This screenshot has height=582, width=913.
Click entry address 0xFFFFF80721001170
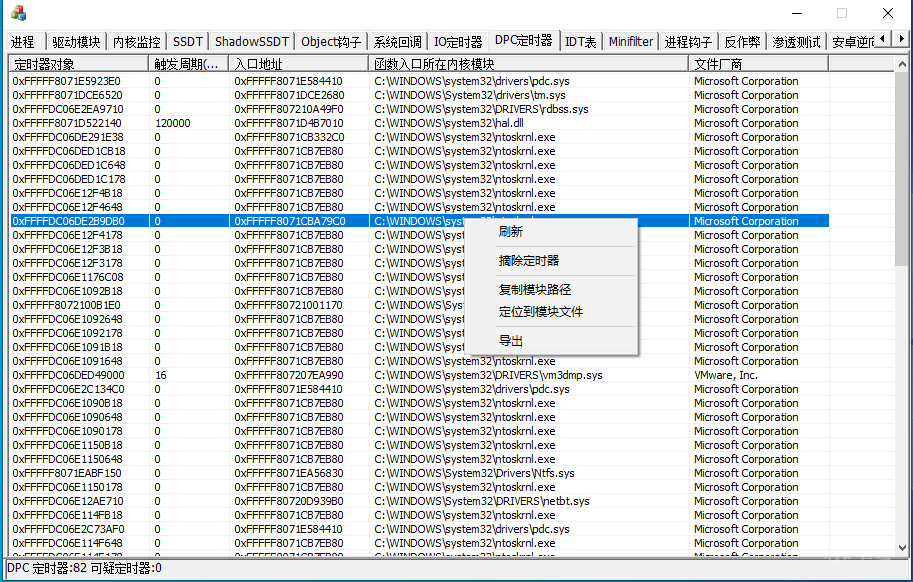288,305
